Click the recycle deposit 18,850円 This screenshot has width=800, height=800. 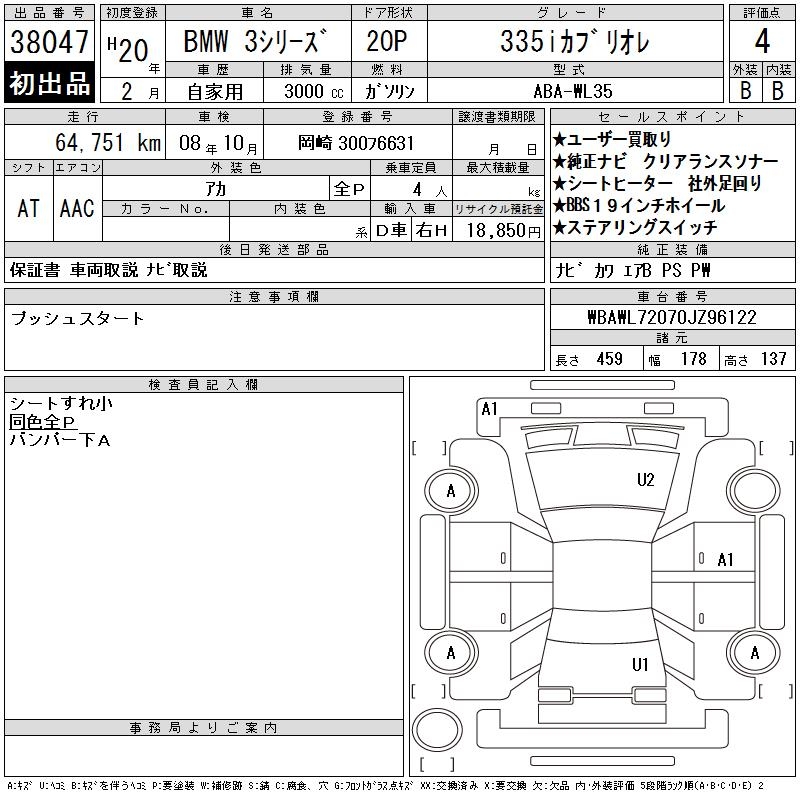point(504,231)
